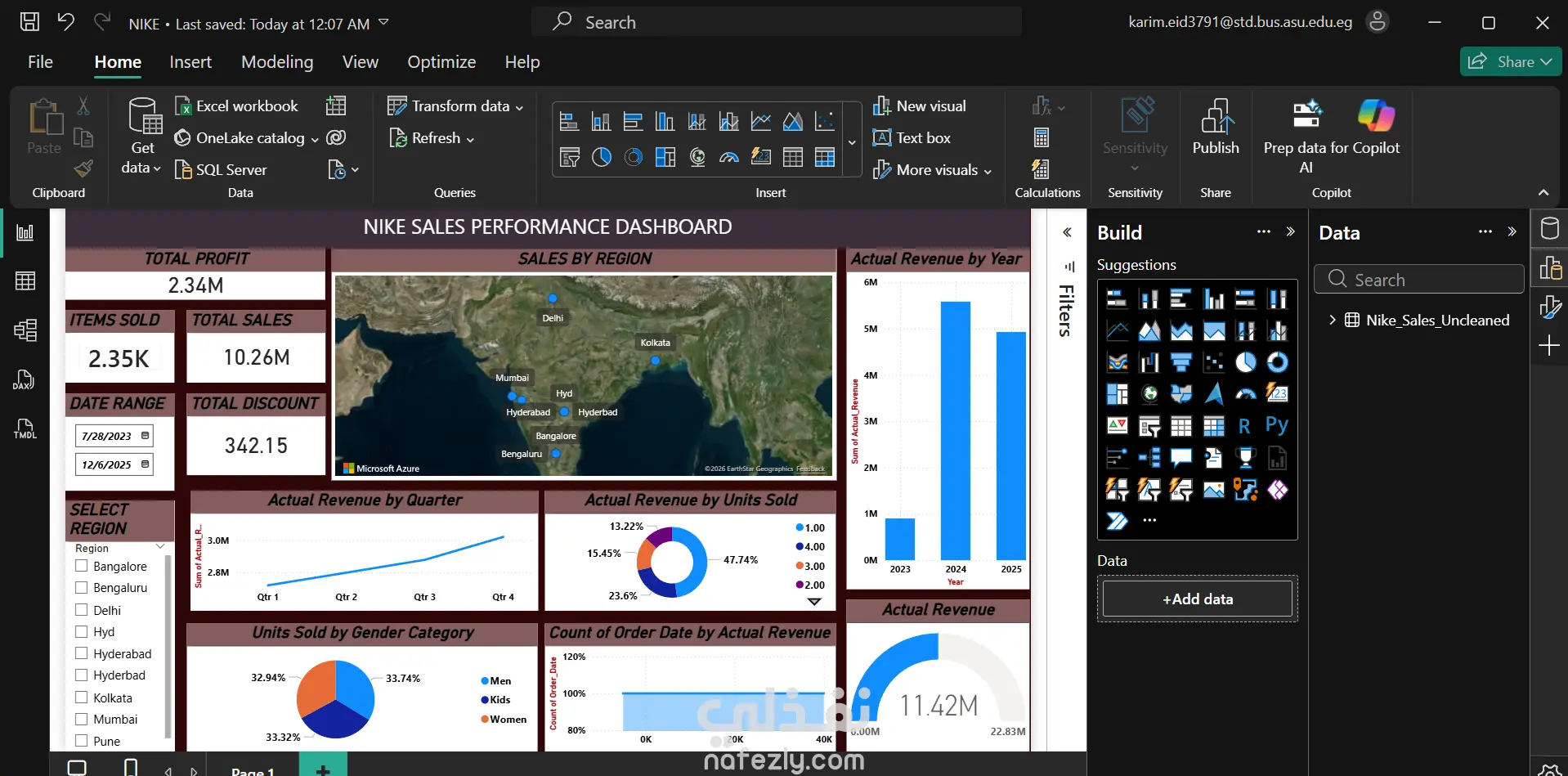Select R script visual in Build pane

(1244, 426)
